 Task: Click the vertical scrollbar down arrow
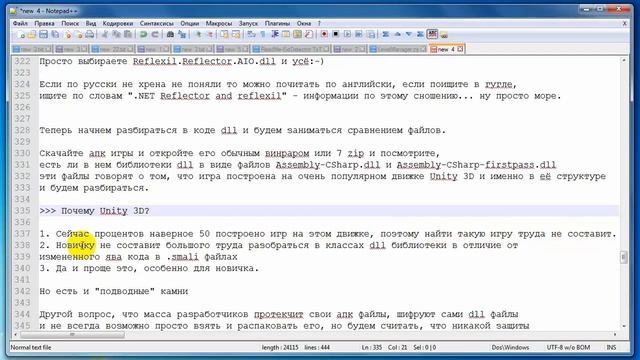pos(623,326)
